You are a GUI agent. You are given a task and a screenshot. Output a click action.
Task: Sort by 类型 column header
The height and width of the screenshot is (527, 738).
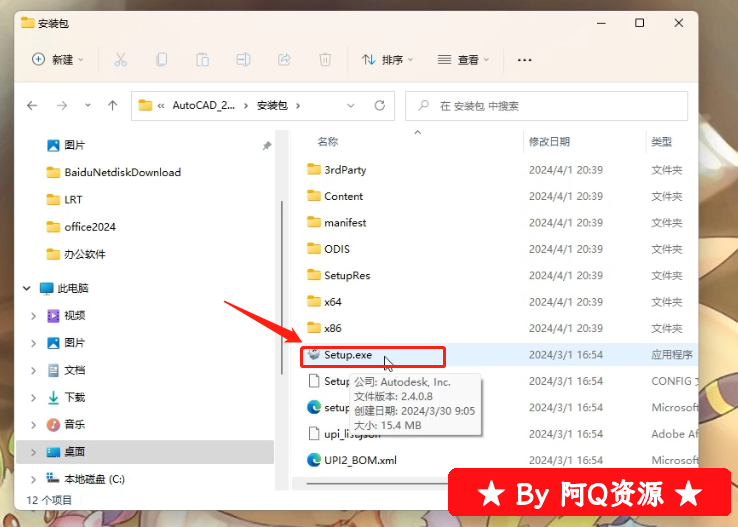tap(661, 142)
